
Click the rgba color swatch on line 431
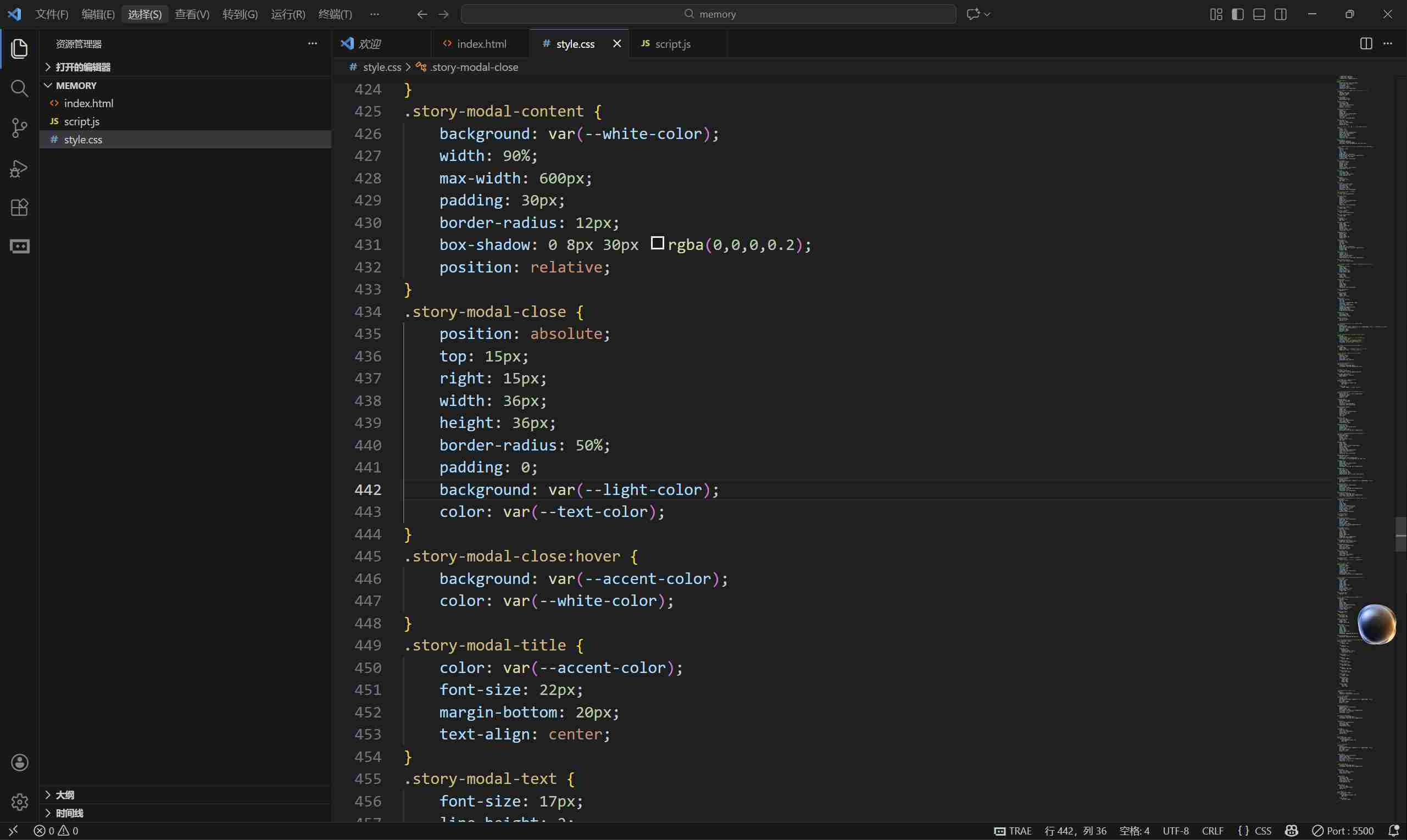click(x=657, y=243)
